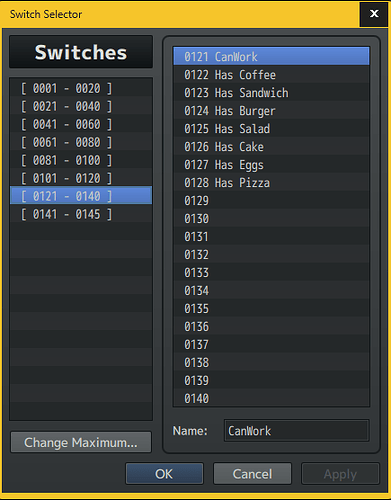Cancel the switch selection

(x=252, y=474)
